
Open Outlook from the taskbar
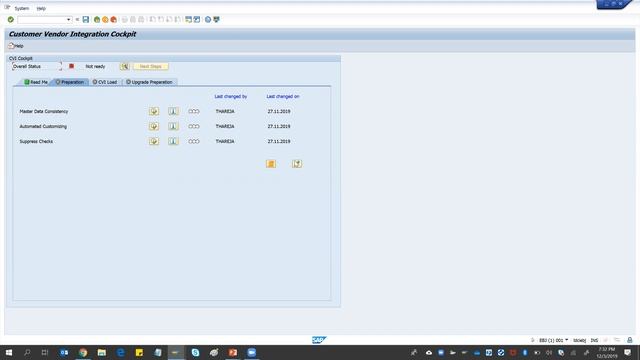tap(64, 352)
